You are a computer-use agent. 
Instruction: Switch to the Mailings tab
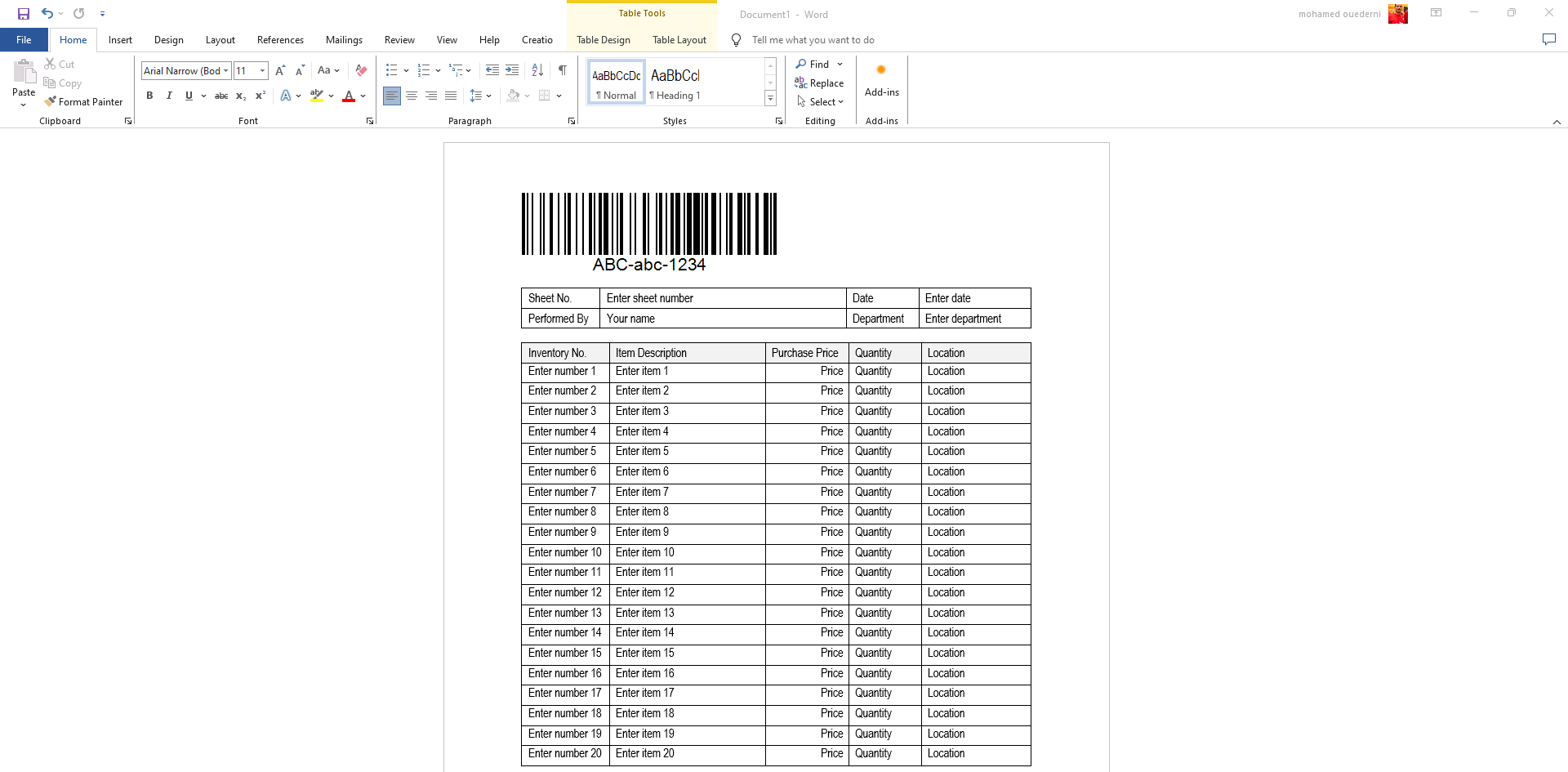point(344,40)
